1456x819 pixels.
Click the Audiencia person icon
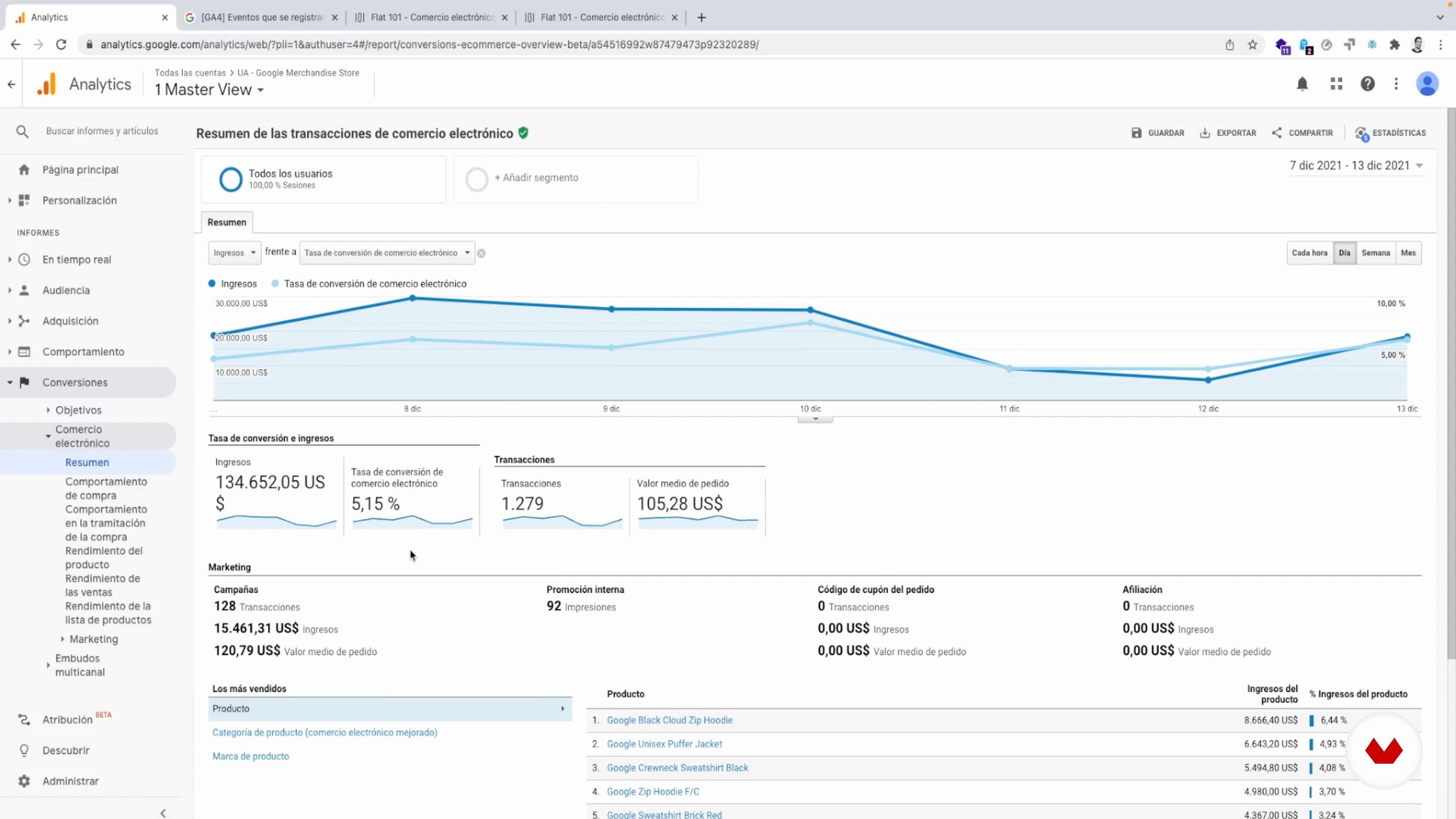click(x=24, y=290)
